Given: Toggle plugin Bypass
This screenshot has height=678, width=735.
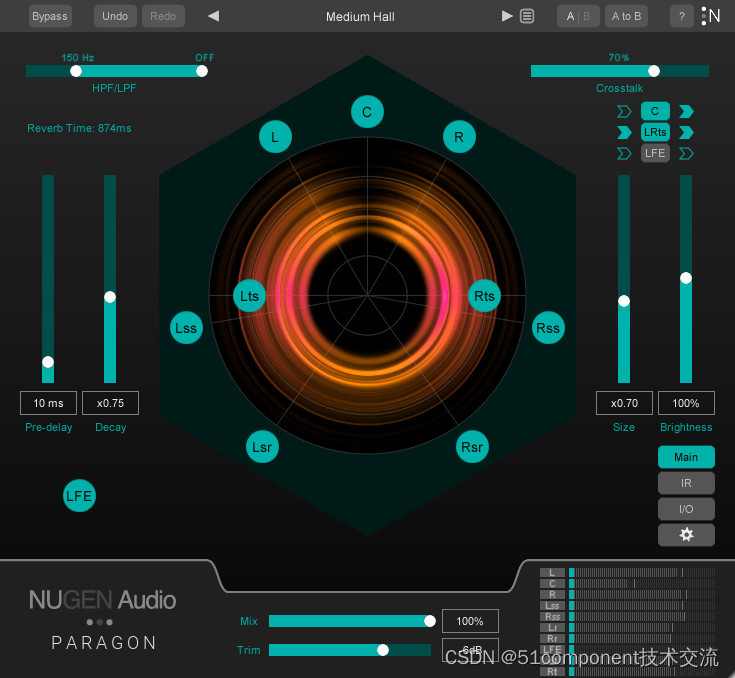Looking at the screenshot, I should pyautogui.click(x=50, y=16).
